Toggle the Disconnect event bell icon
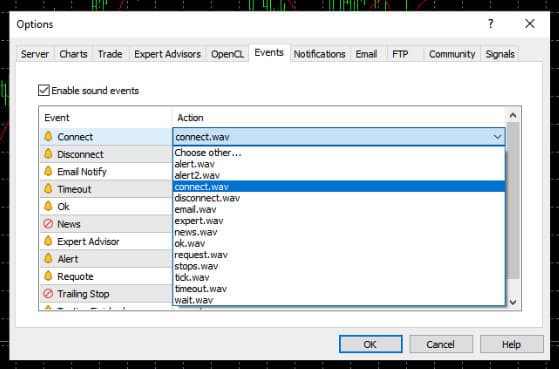The image size is (559, 369). click(48, 154)
